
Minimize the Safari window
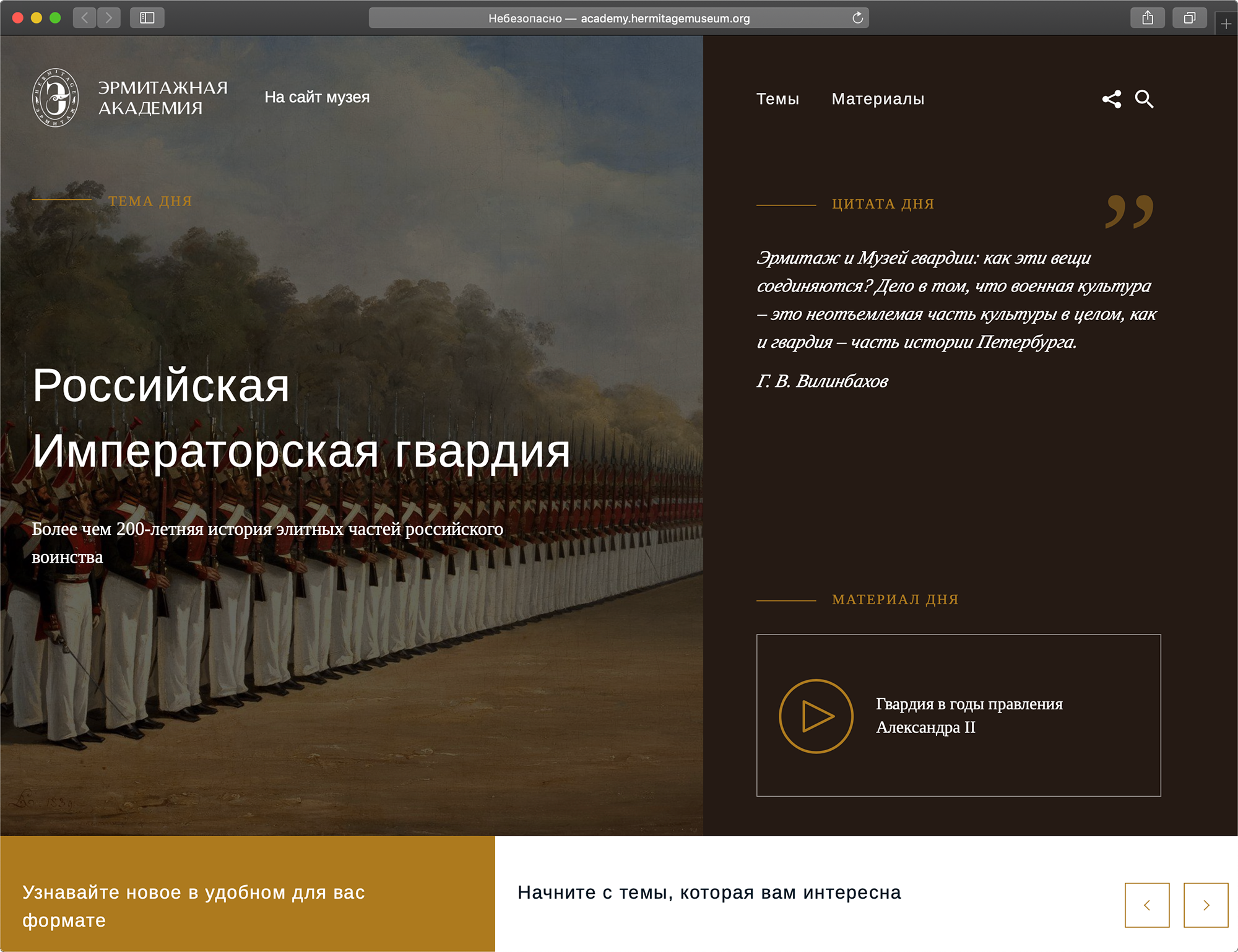tap(37, 18)
